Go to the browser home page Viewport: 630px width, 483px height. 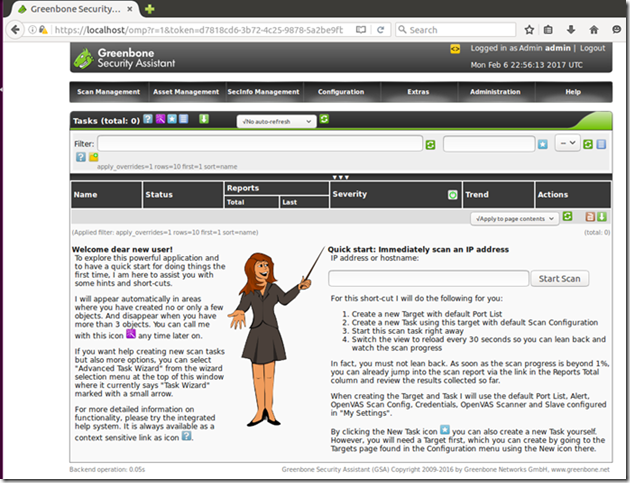tap(594, 30)
